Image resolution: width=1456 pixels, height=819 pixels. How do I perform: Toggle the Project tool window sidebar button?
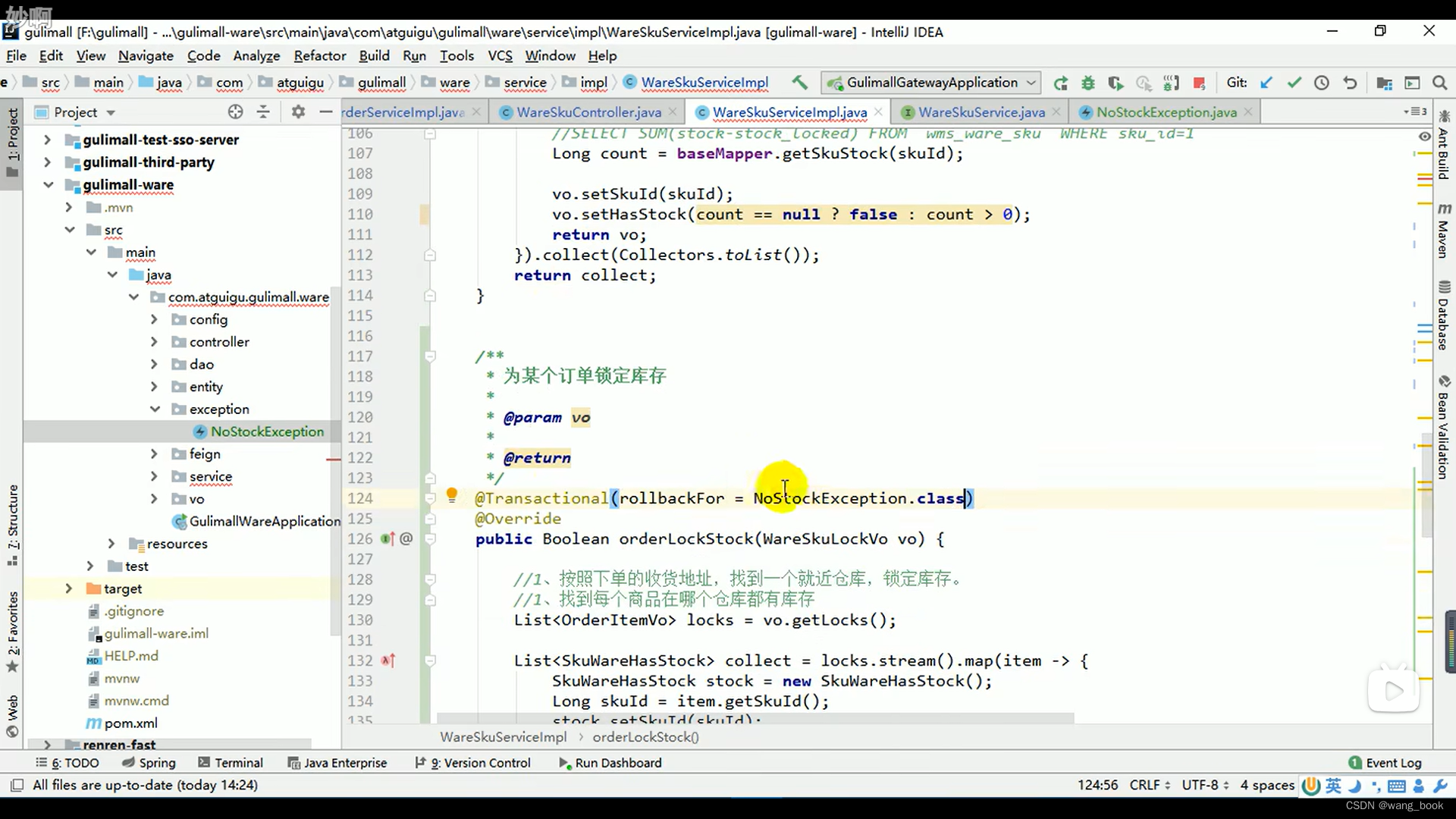[x=12, y=140]
